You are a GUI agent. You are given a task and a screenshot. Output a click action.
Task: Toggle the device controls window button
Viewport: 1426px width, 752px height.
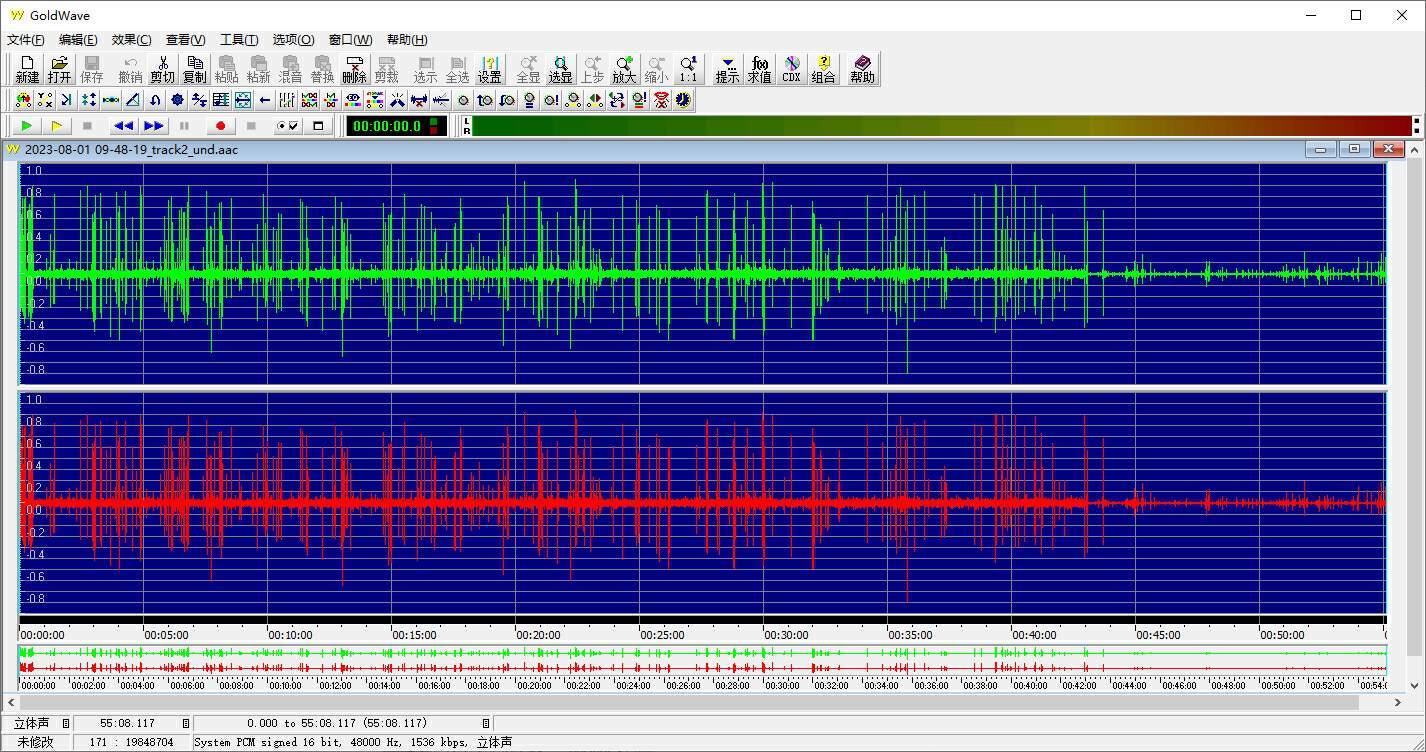318,126
